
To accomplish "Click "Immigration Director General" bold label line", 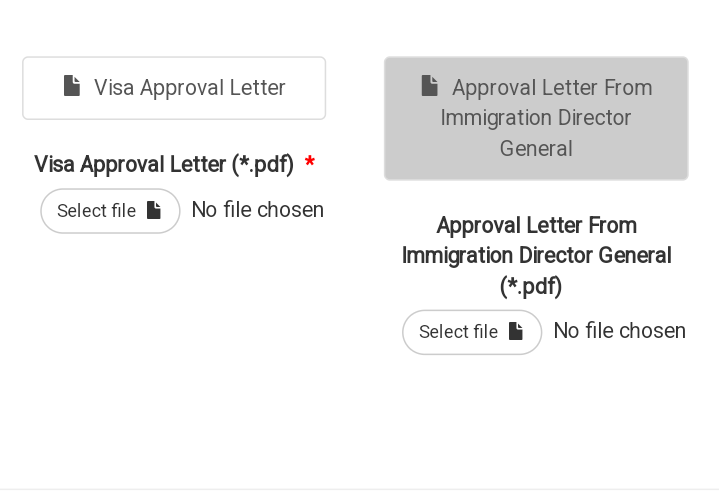I will coord(536,256).
